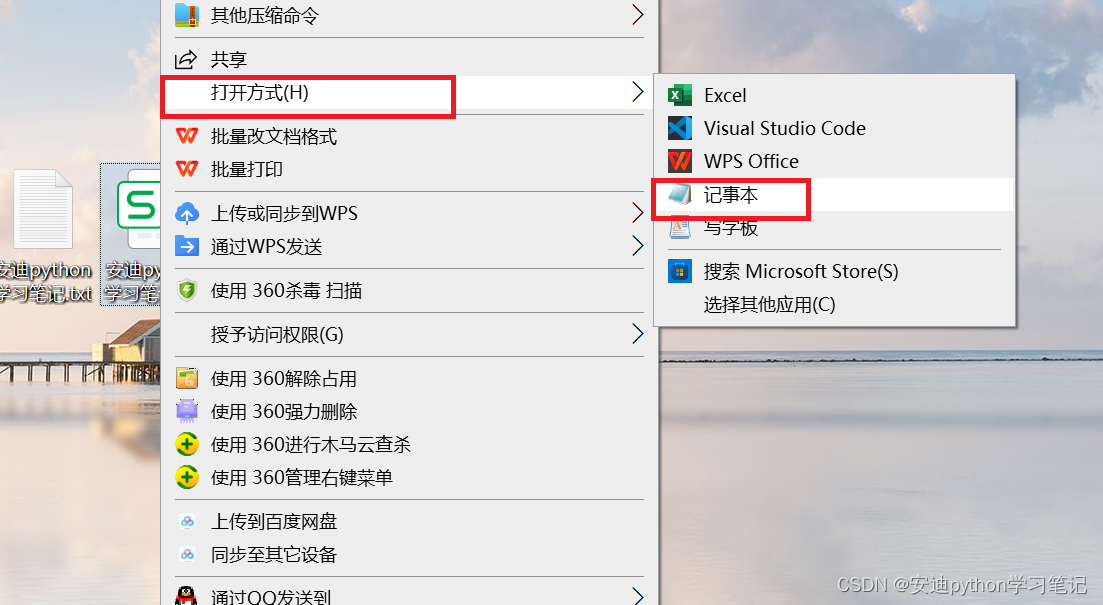Expand the 授予访问权限(G) submenu arrow
Image resolution: width=1103 pixels, height=605 pixels.
point(637,333)
